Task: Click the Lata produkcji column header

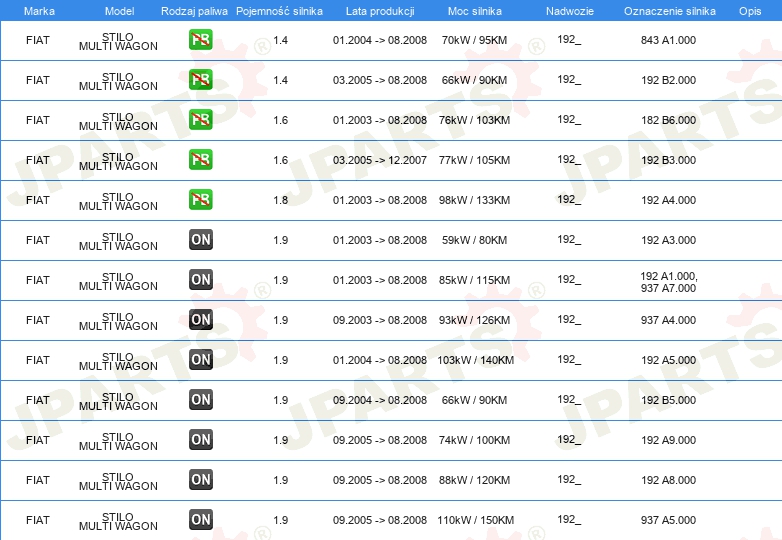Action: tap(380, 11)
